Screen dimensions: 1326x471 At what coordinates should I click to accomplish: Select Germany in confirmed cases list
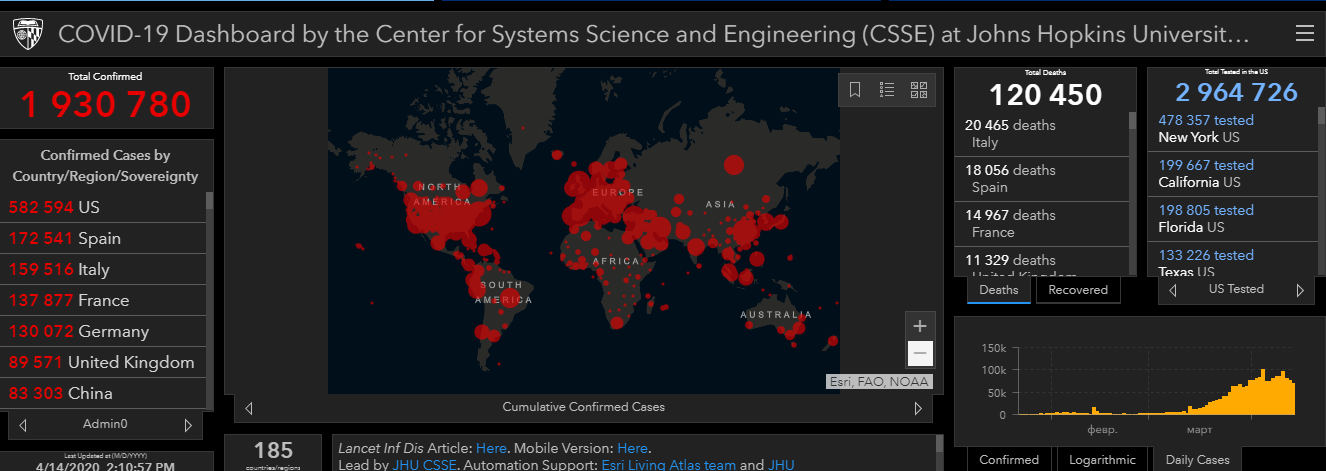coord(104,332)
